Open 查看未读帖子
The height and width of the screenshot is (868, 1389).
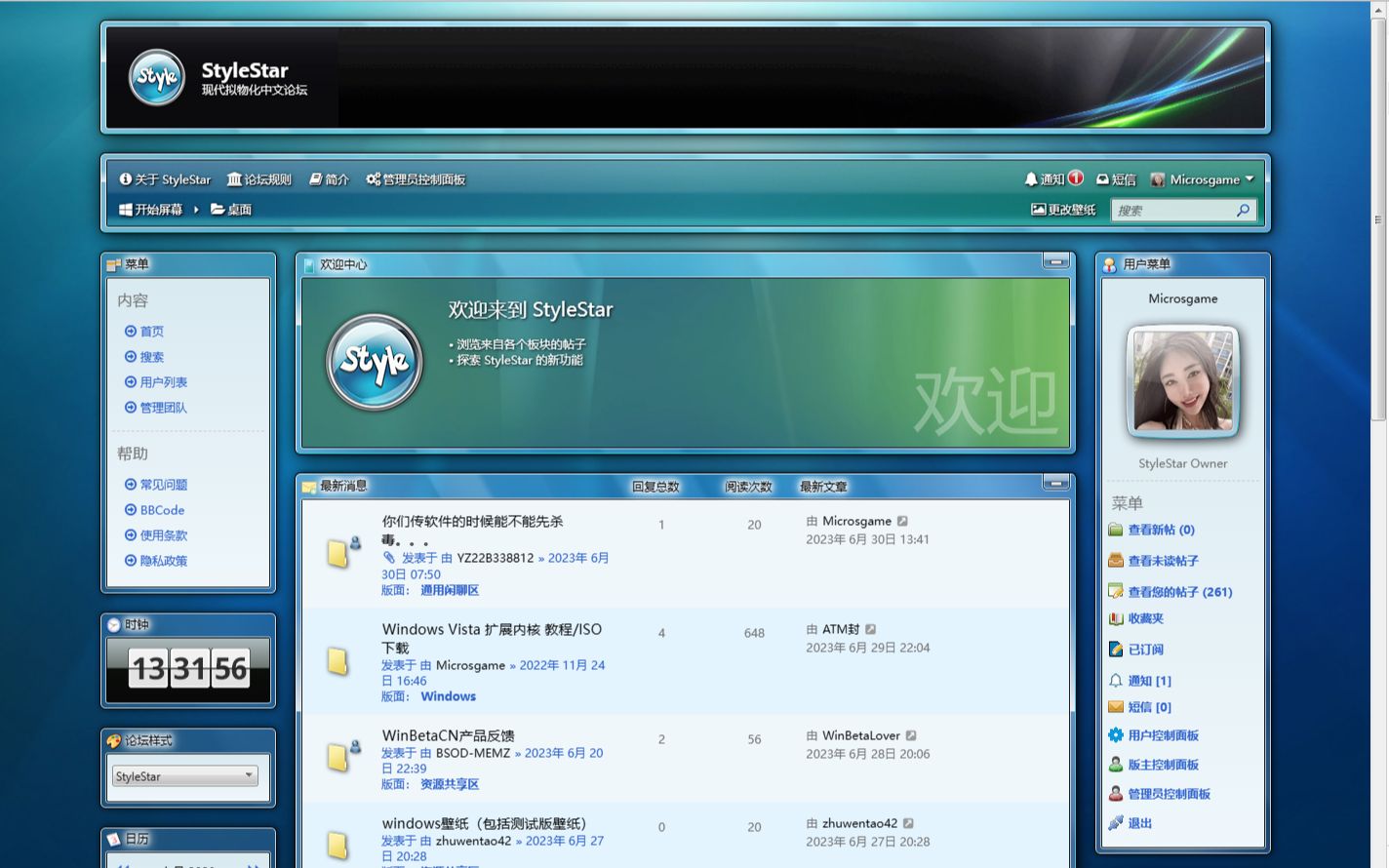pyautogui.click(x=1163, y=561)
